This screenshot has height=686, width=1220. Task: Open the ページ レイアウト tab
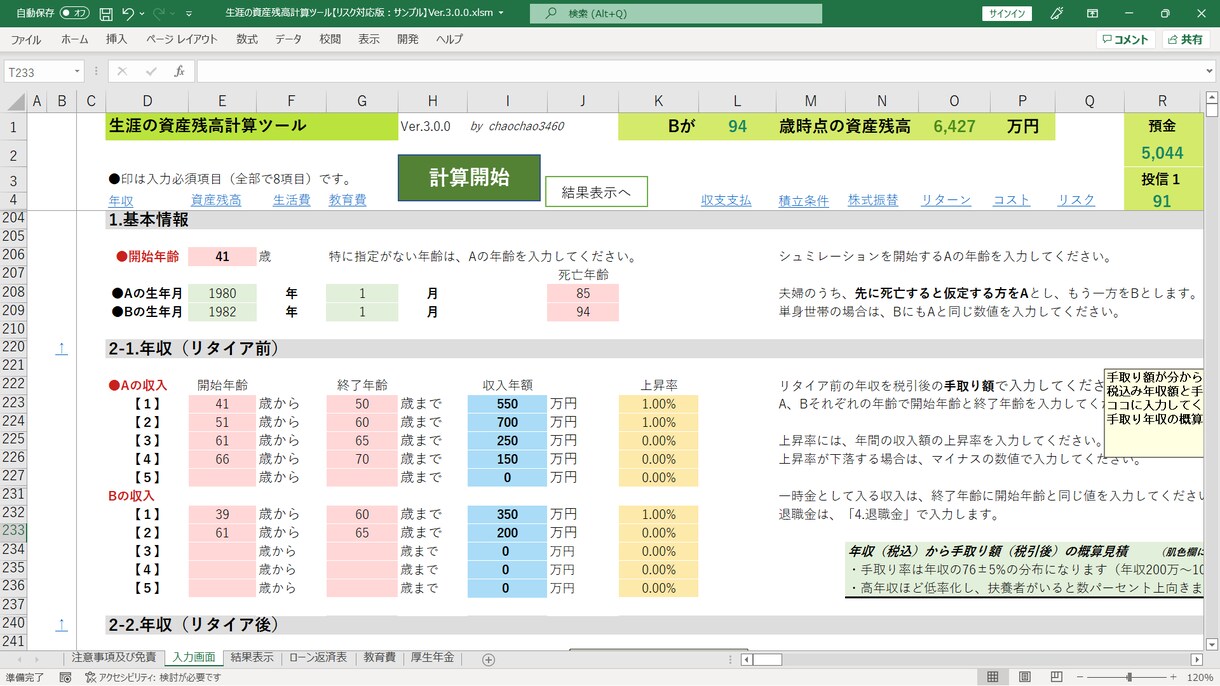pos(182,40)
